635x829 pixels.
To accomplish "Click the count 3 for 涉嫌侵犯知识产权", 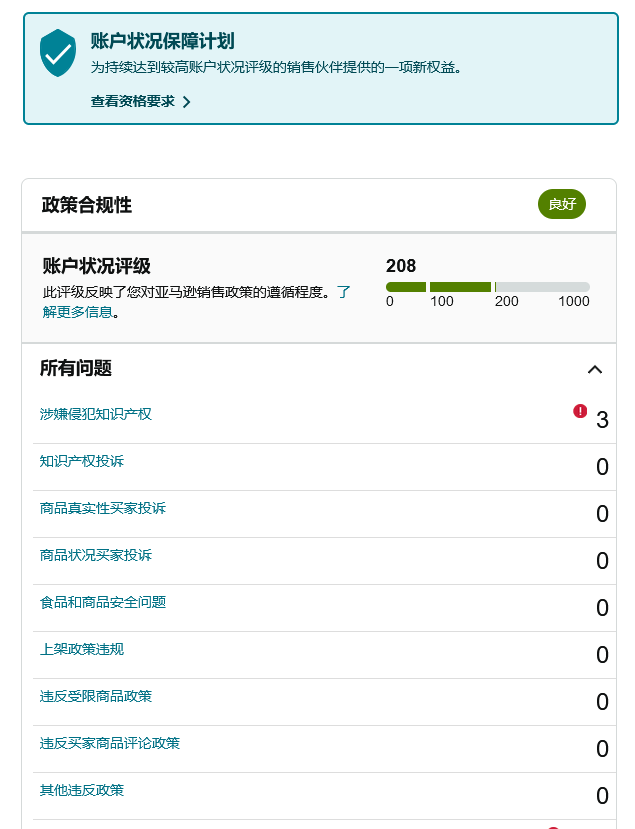I will [x=602, y=420].
